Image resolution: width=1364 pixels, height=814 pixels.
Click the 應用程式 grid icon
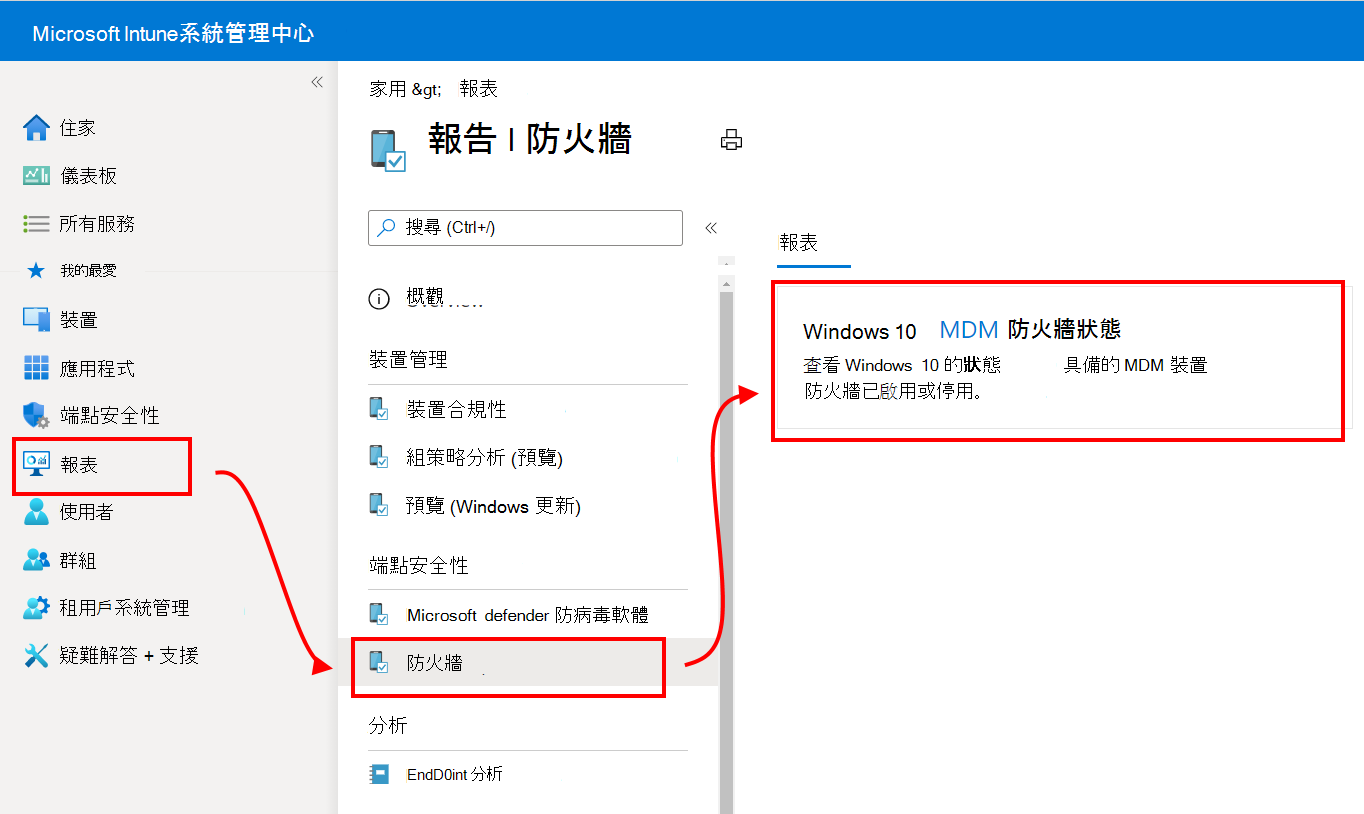pos(36,368)
